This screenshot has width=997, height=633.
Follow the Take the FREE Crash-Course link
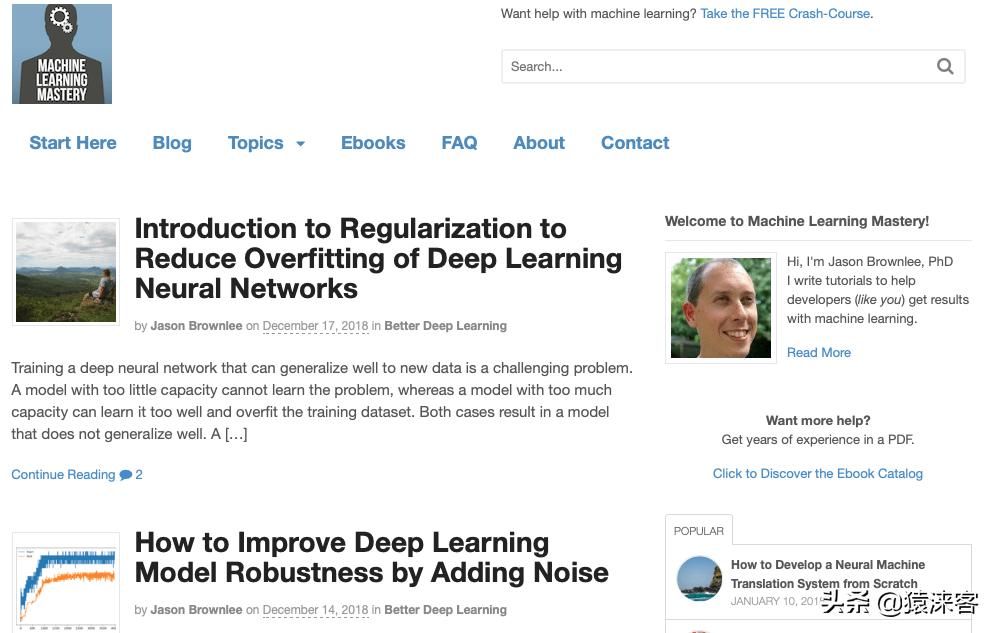(787, 13)
